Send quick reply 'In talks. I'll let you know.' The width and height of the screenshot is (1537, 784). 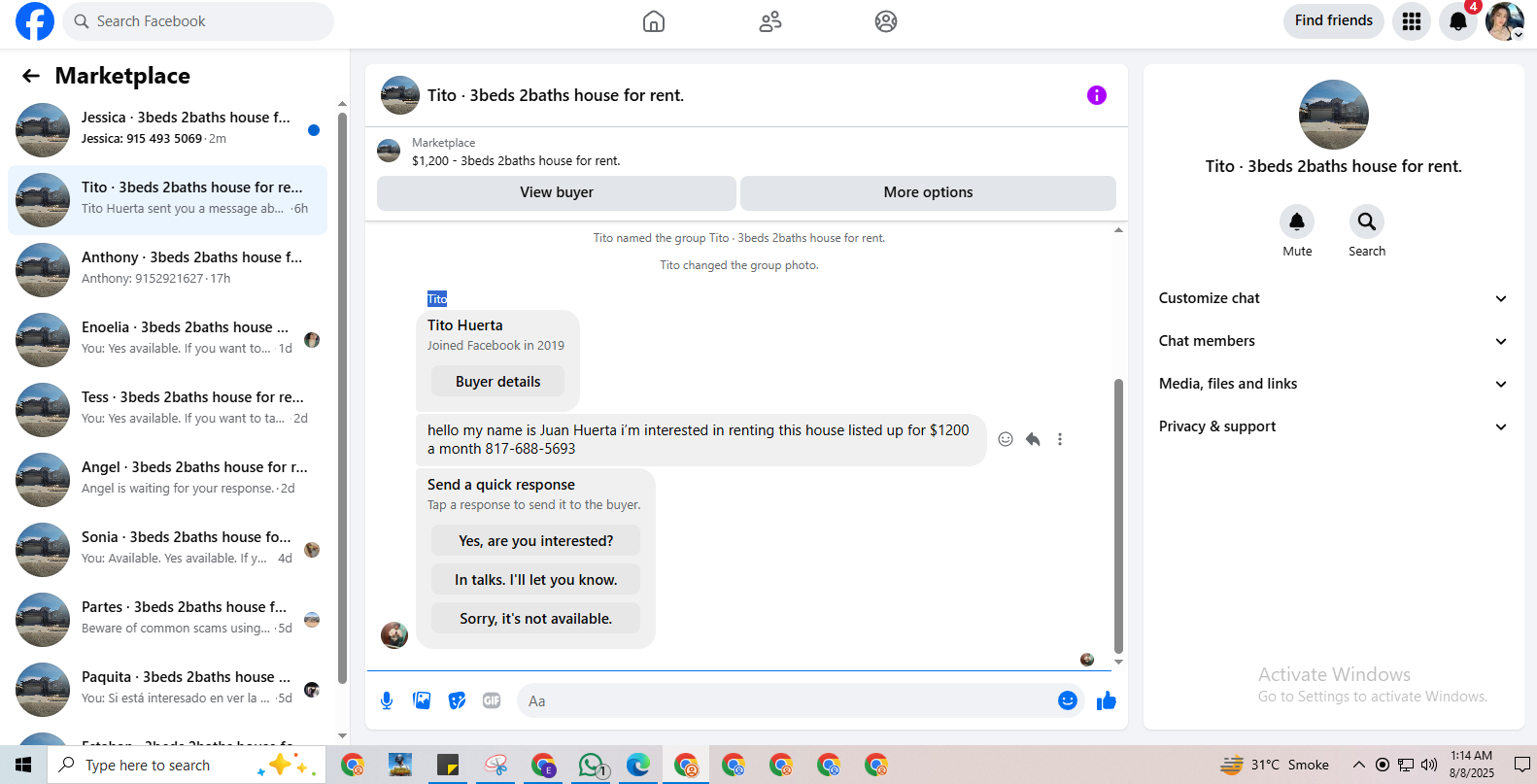click(536, 580)
